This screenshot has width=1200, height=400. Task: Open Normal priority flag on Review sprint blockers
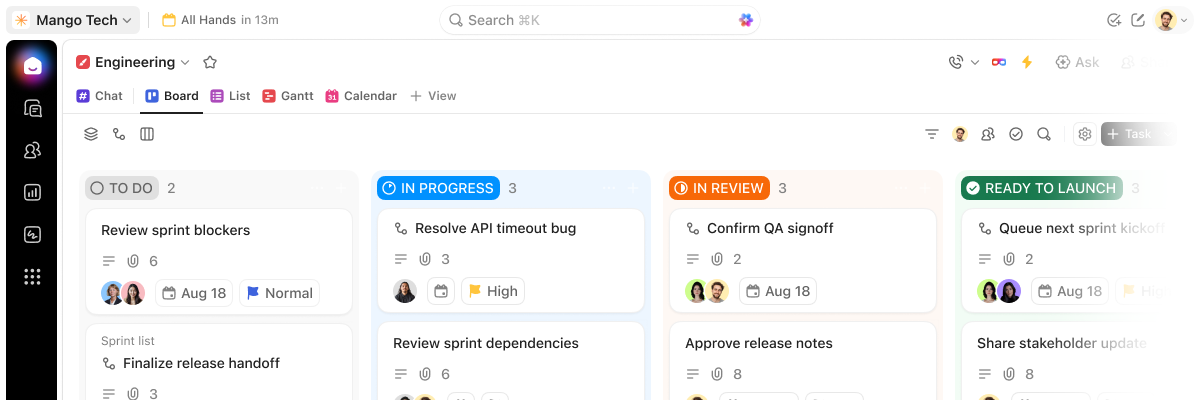tap(280, 293)
